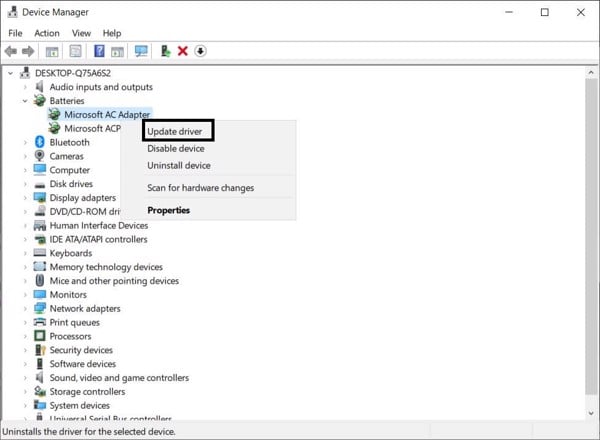Click the Network adapters icon

[40, 308]
